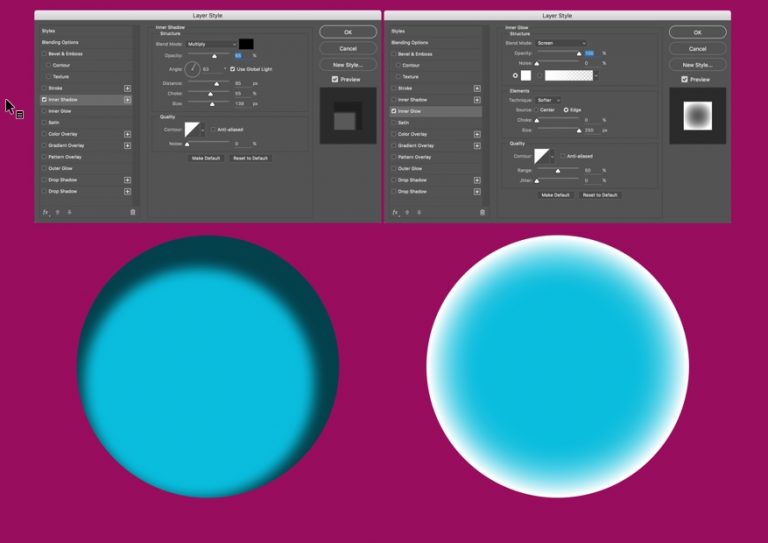Click the Angle dial in the Inner Shadow dialog

point(192,69)
